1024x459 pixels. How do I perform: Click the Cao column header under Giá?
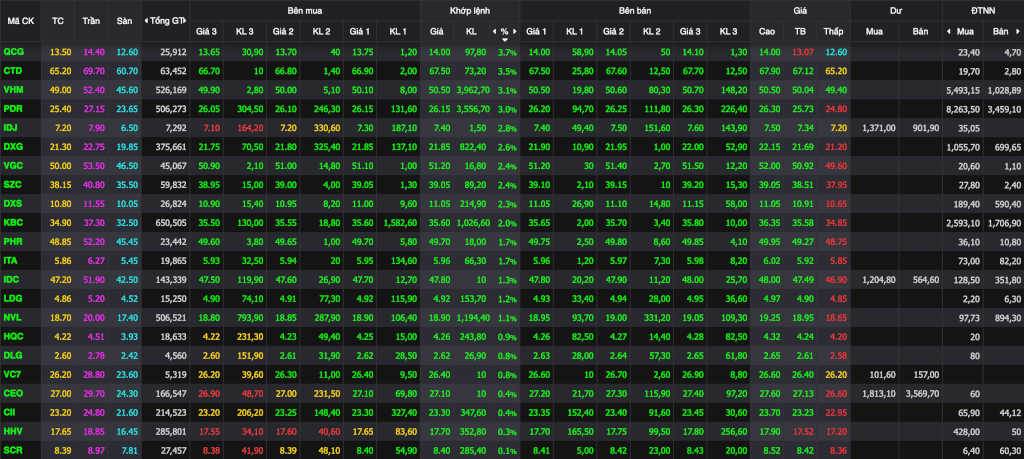(767, 31)
